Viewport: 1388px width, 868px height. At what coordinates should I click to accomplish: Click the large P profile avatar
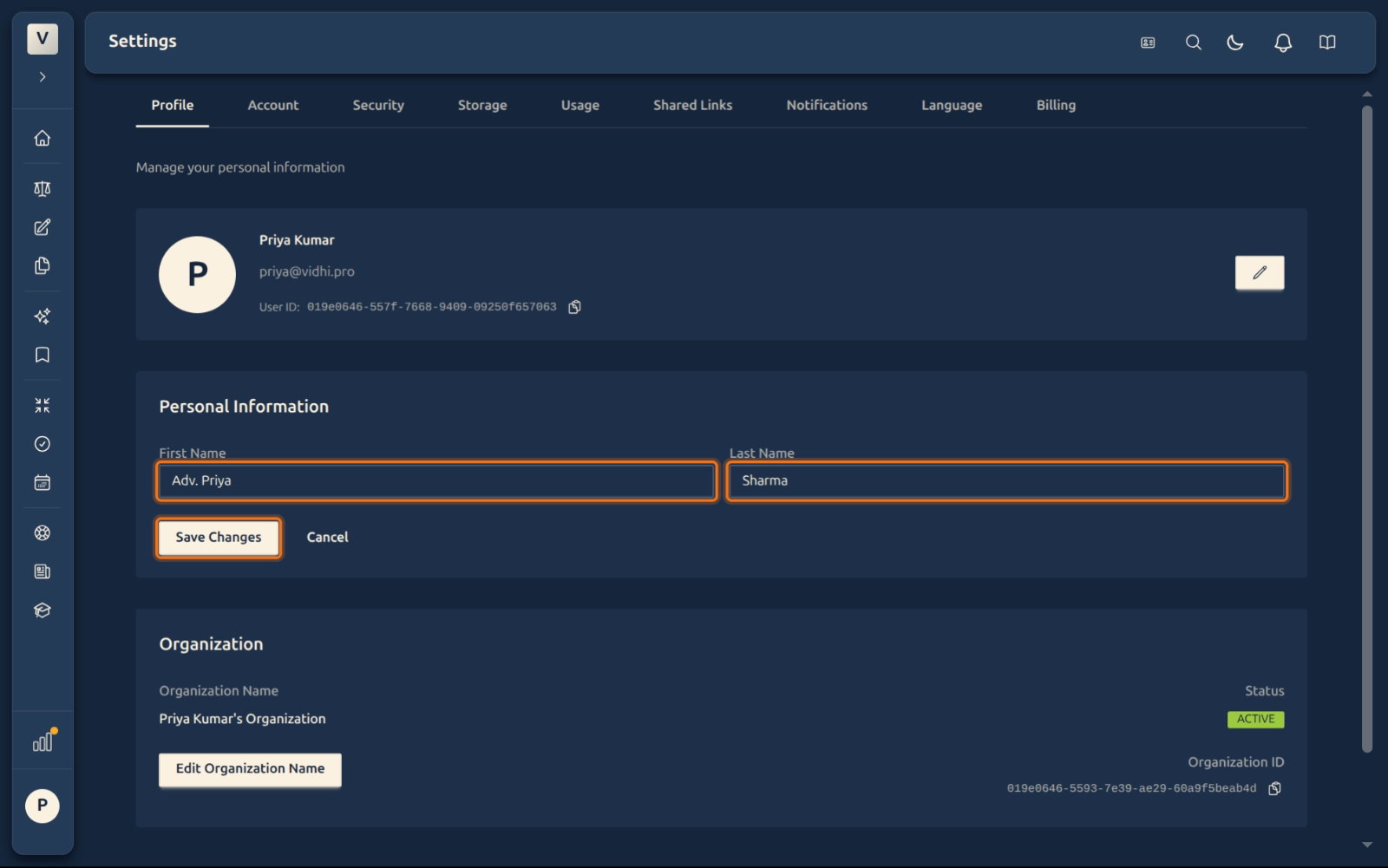(198, 275)
